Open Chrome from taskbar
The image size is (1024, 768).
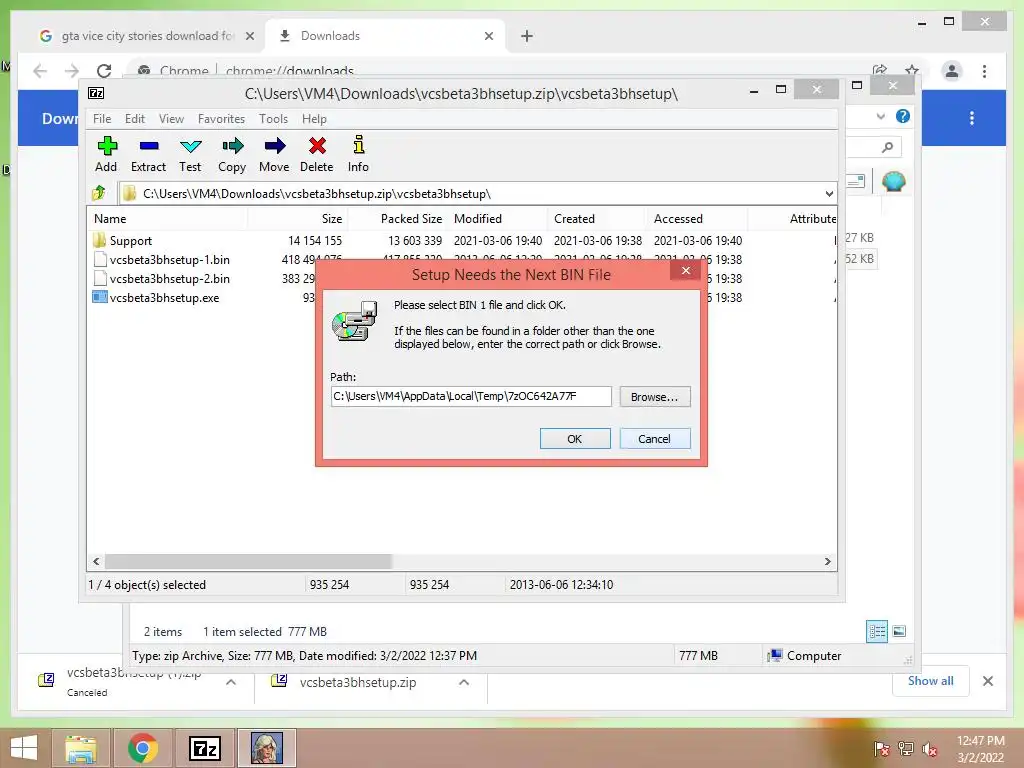click(142, 748)
